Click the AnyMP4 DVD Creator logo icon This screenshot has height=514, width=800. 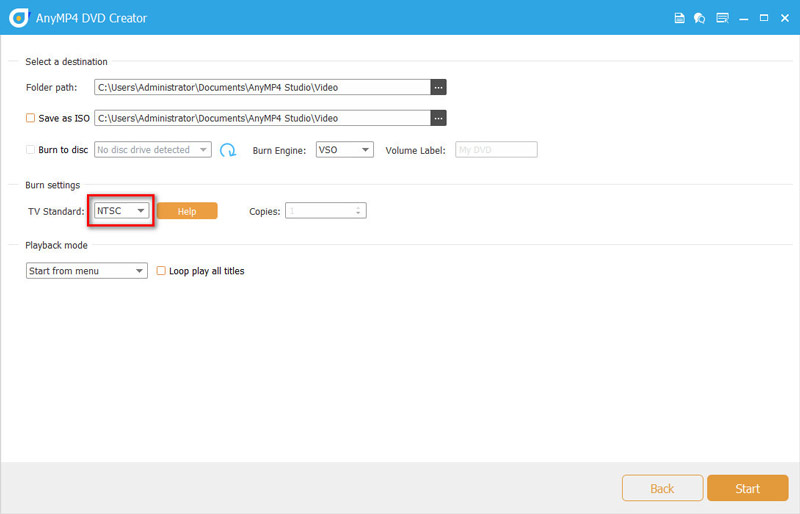pyautogui.click(x=19, y=18)
